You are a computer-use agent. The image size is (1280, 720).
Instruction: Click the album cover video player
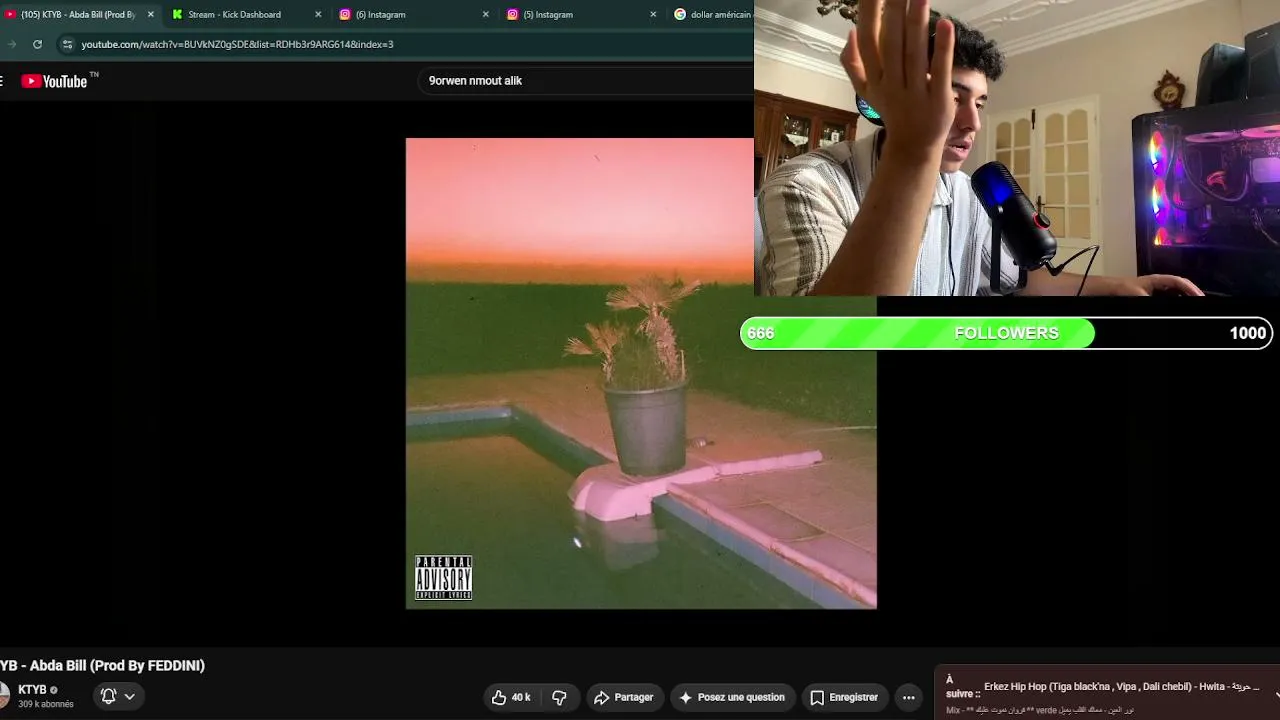[641, 373]
